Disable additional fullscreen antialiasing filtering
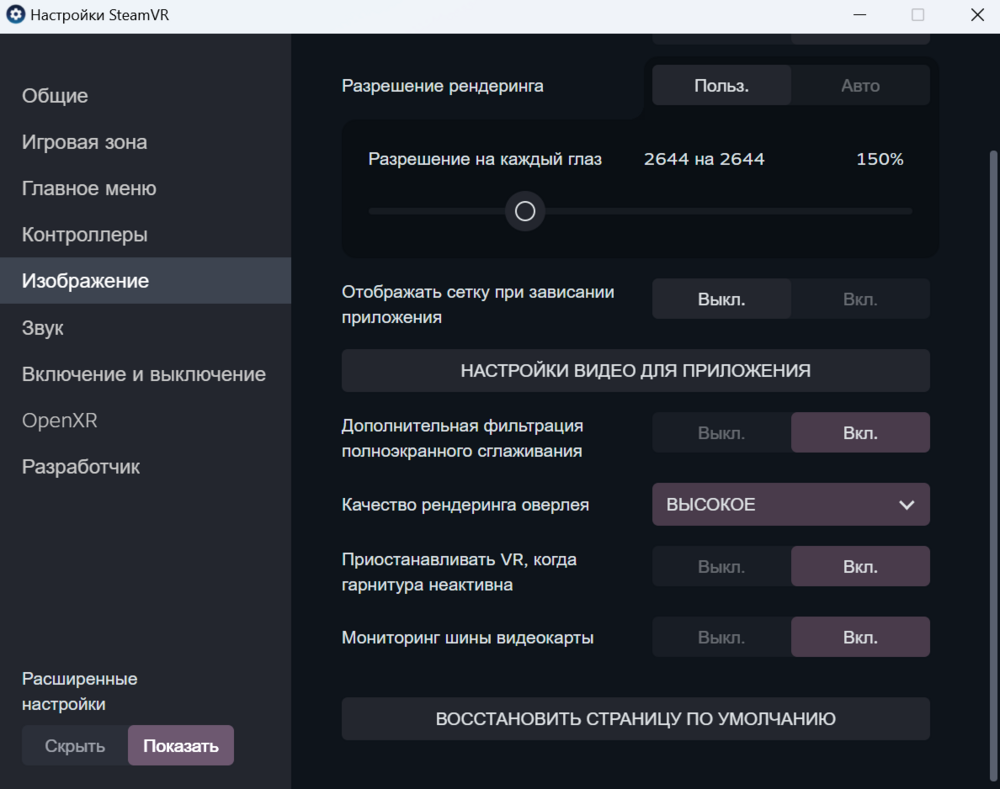 point(721,433)
